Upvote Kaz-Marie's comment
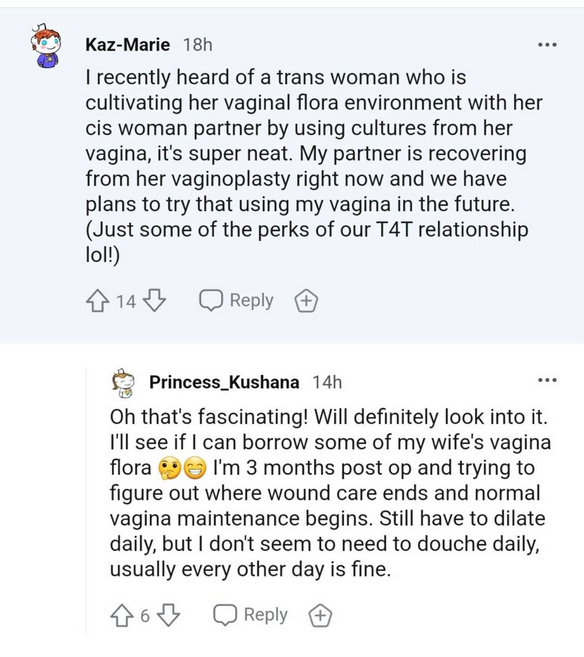The height and width of the screenshot is (657, 584). coord(97,300)
